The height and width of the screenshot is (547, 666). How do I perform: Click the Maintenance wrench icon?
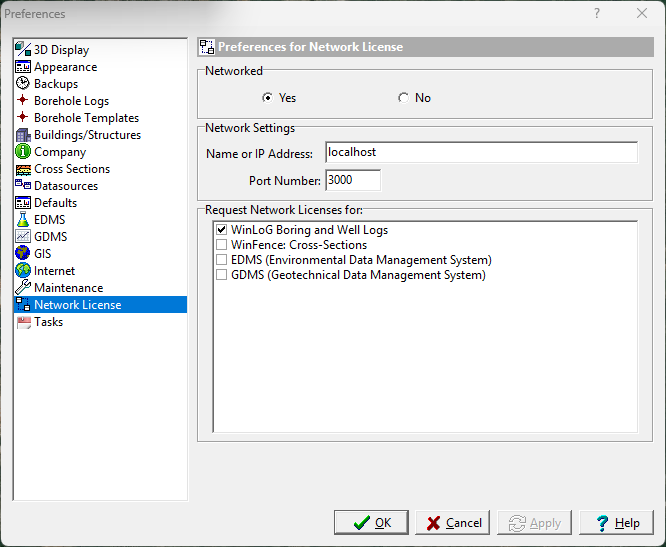[23, 288]
